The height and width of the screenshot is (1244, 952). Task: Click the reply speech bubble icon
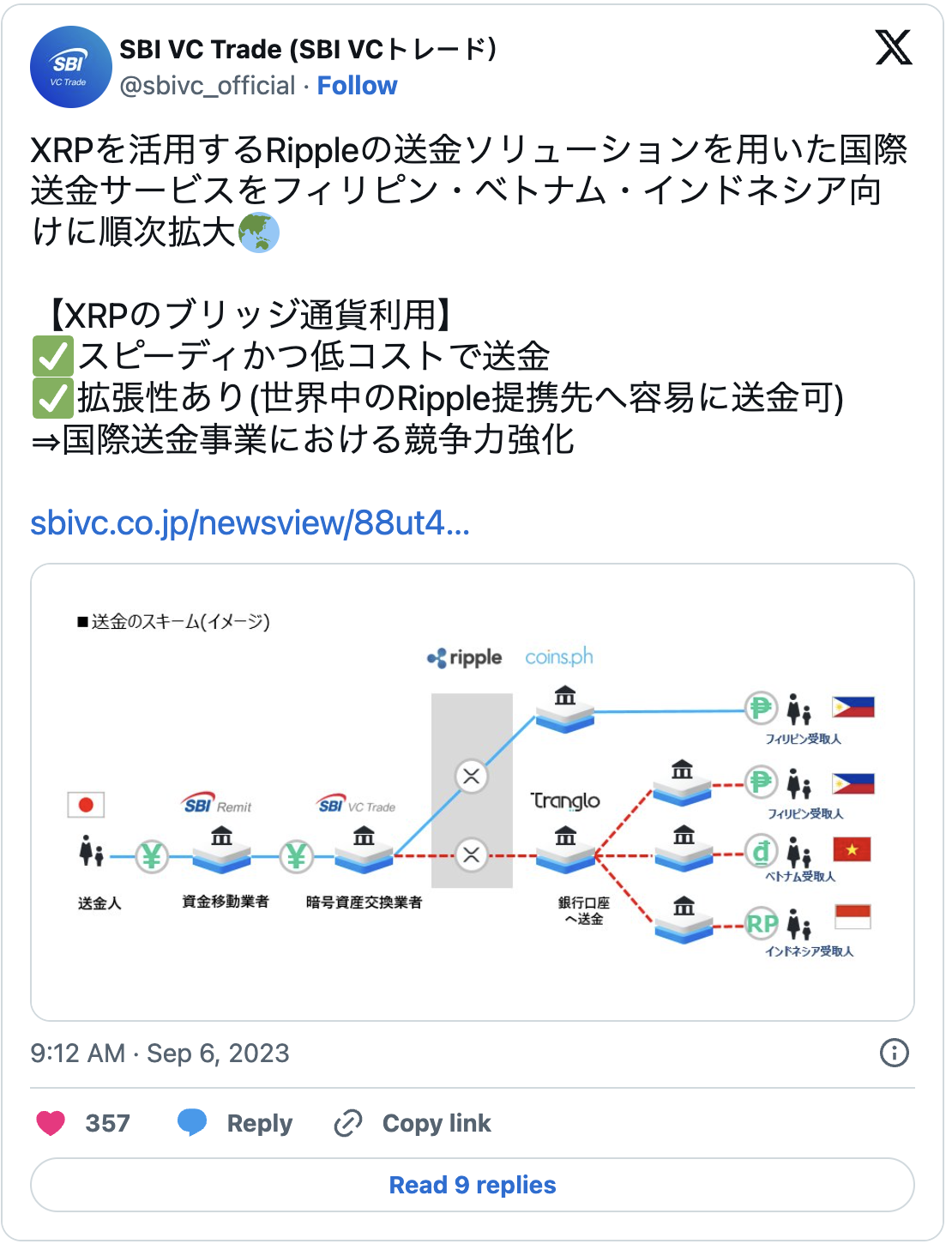(192, 1122)
